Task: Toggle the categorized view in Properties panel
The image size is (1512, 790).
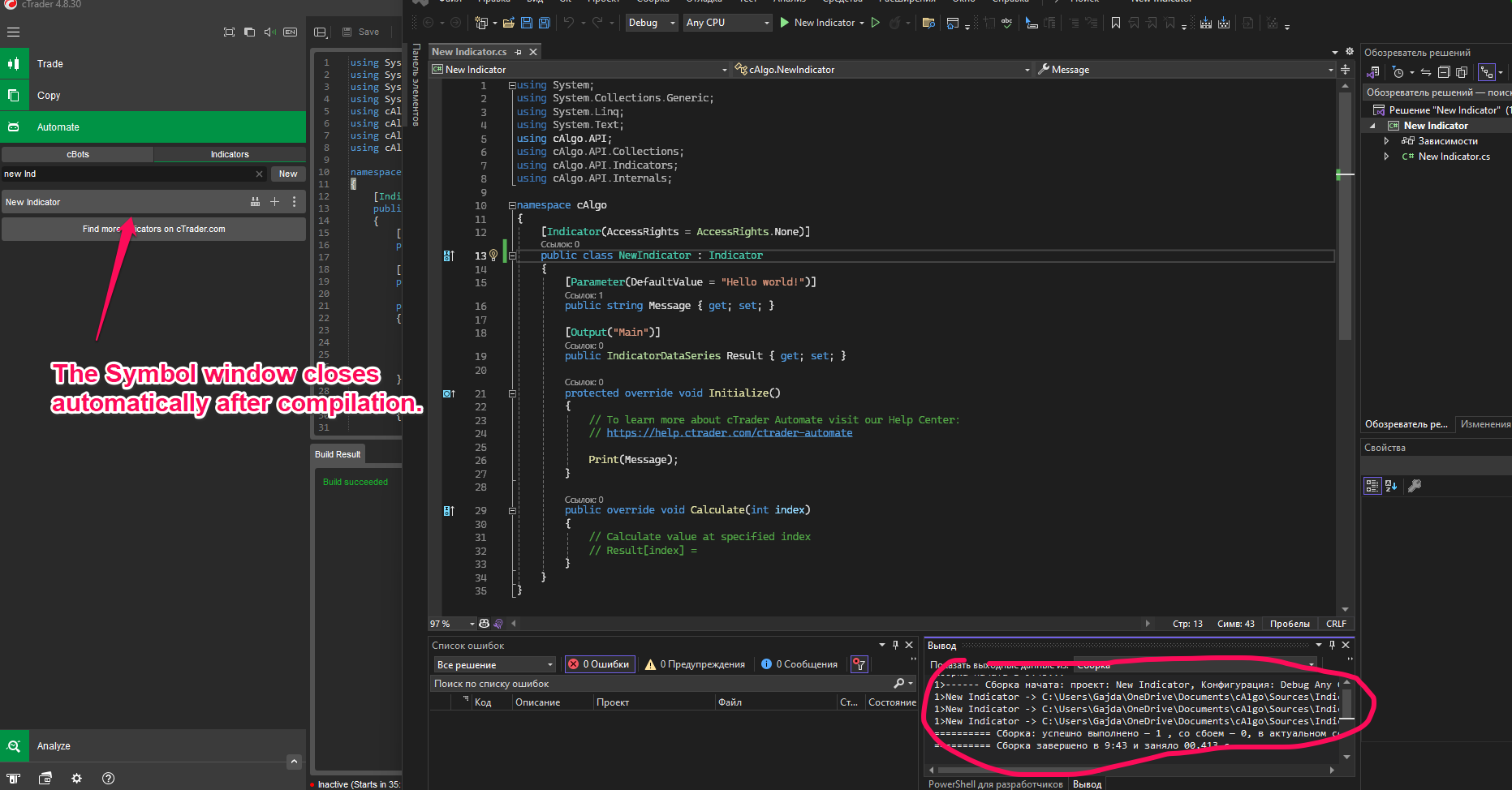Action: pos(1372,486)
